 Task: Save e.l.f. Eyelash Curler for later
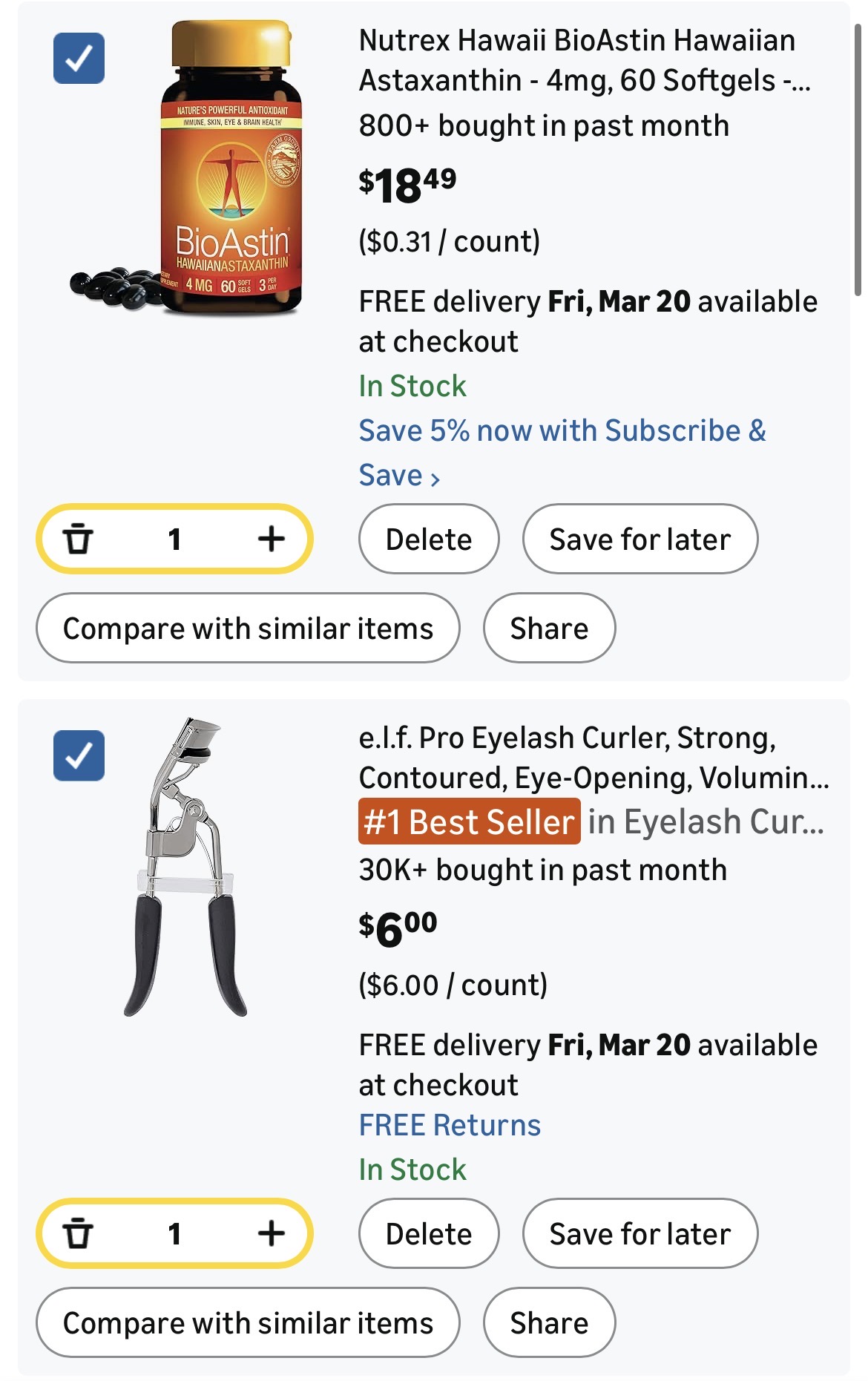coord(640,1233)
